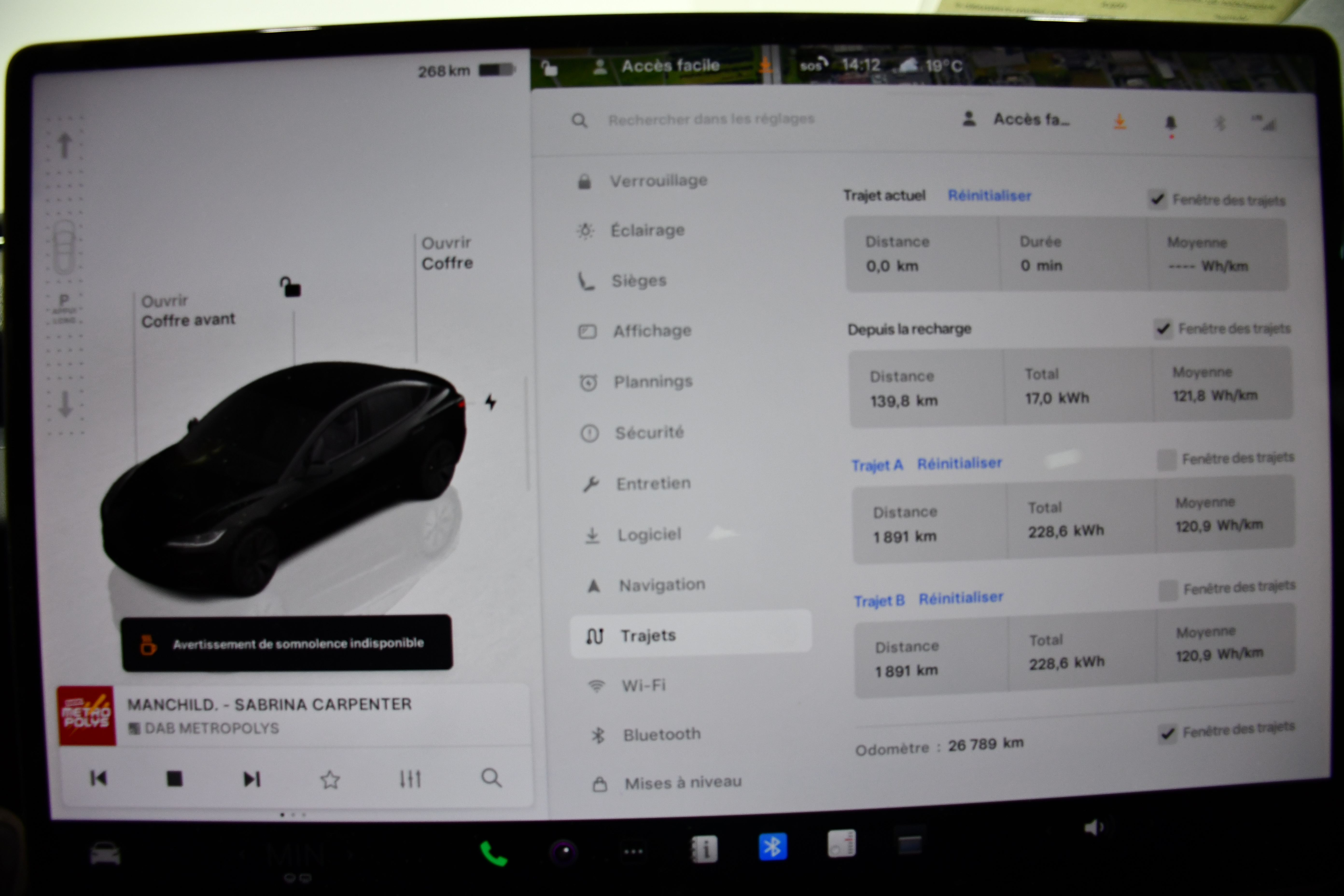Open the owner's manual info app

click(704, 849)
